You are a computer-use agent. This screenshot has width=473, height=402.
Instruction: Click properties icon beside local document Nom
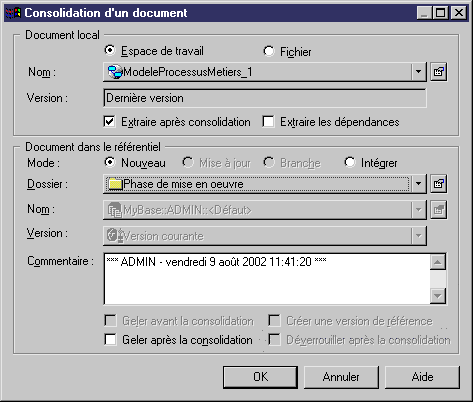pos(439,72)
